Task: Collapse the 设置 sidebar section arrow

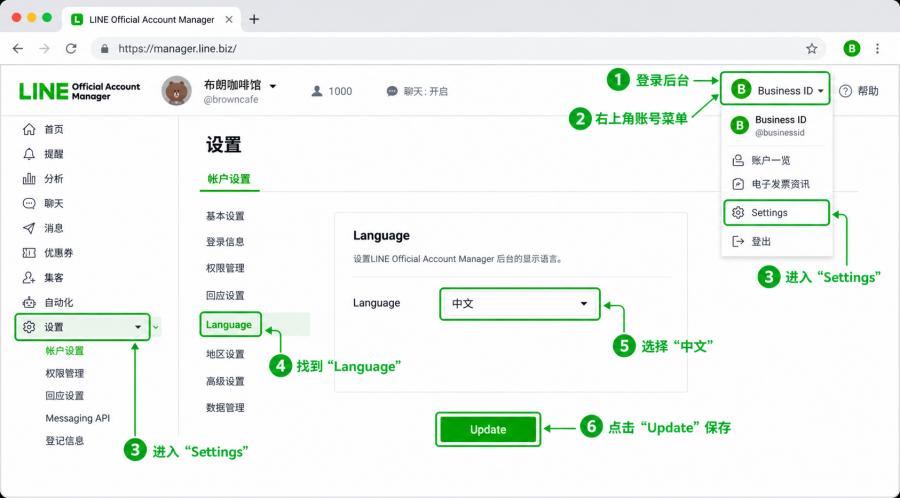Action: click(x=138, y=327)
